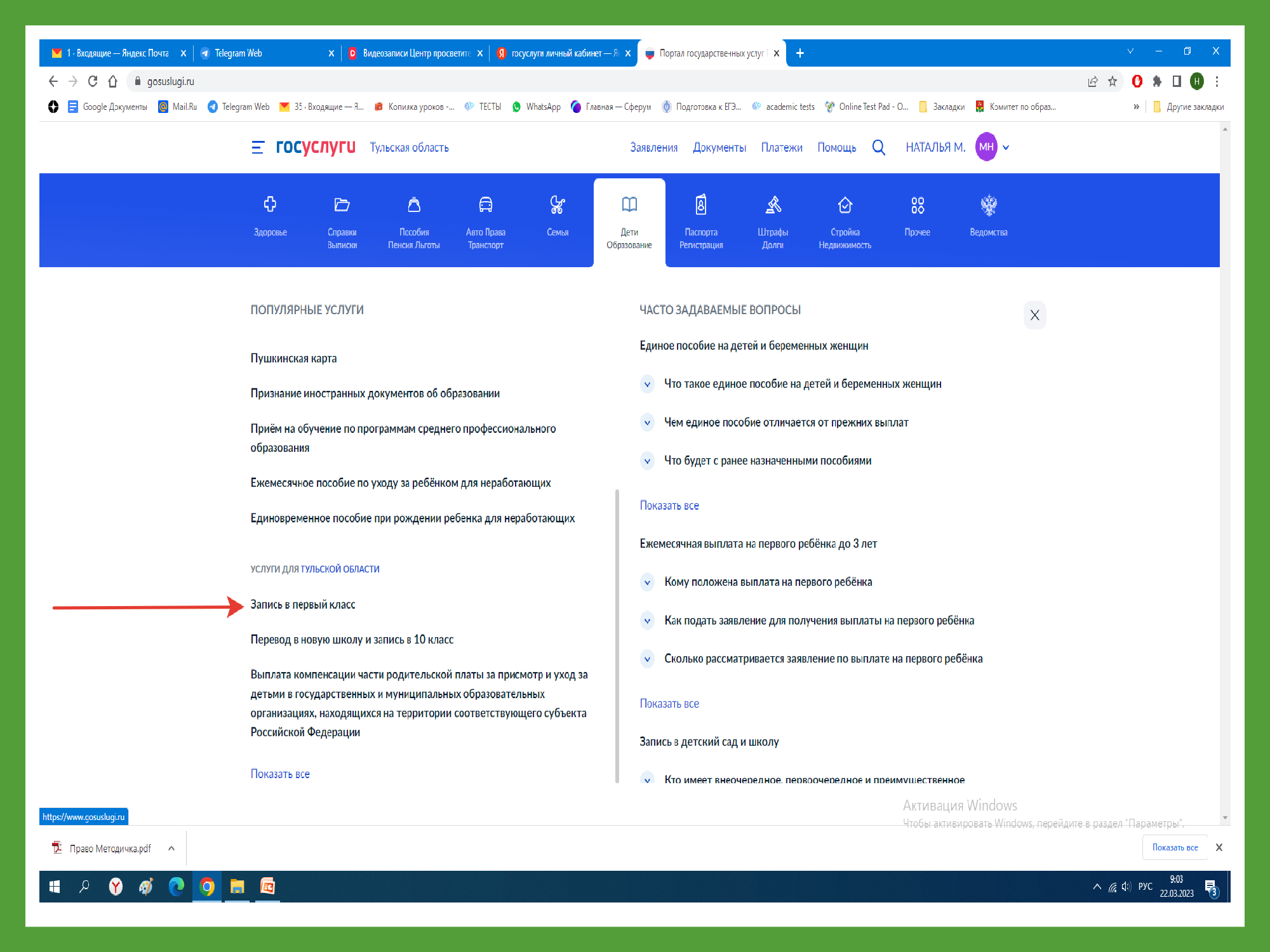Open File Explorer from the taskbar

click(237, 887)
